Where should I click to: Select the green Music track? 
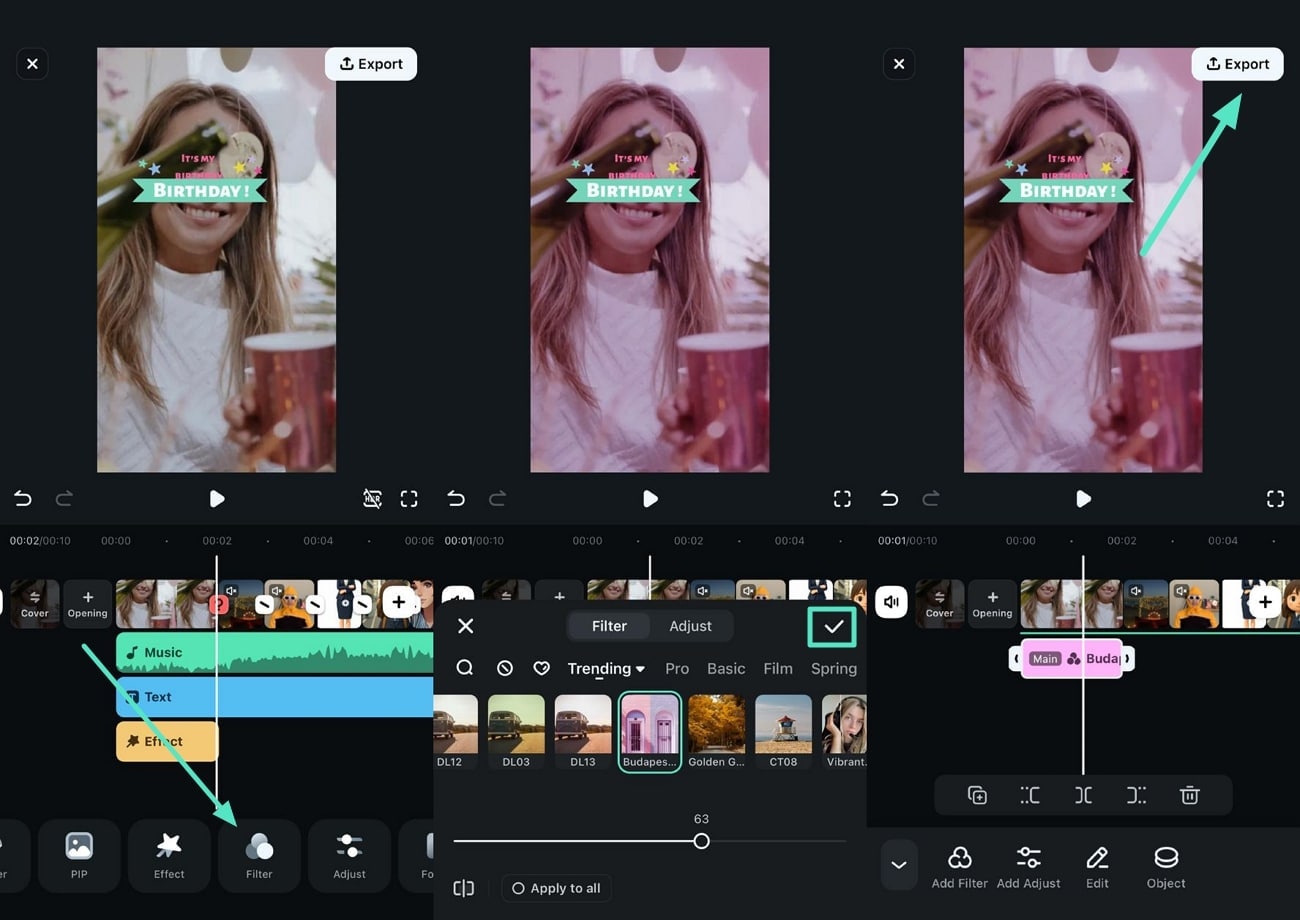[x=275, y=652]
